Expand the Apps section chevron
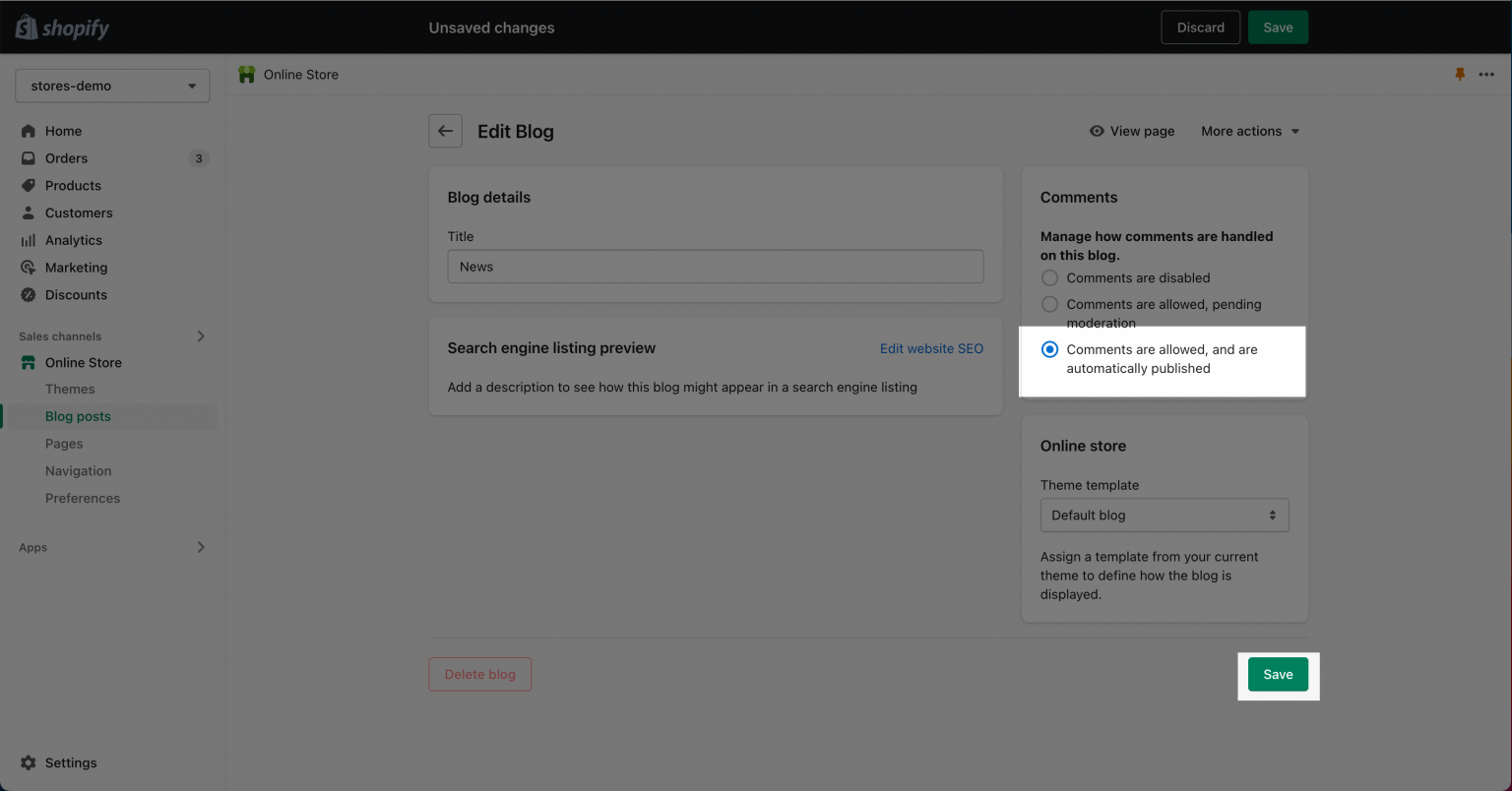 [201, 547]
